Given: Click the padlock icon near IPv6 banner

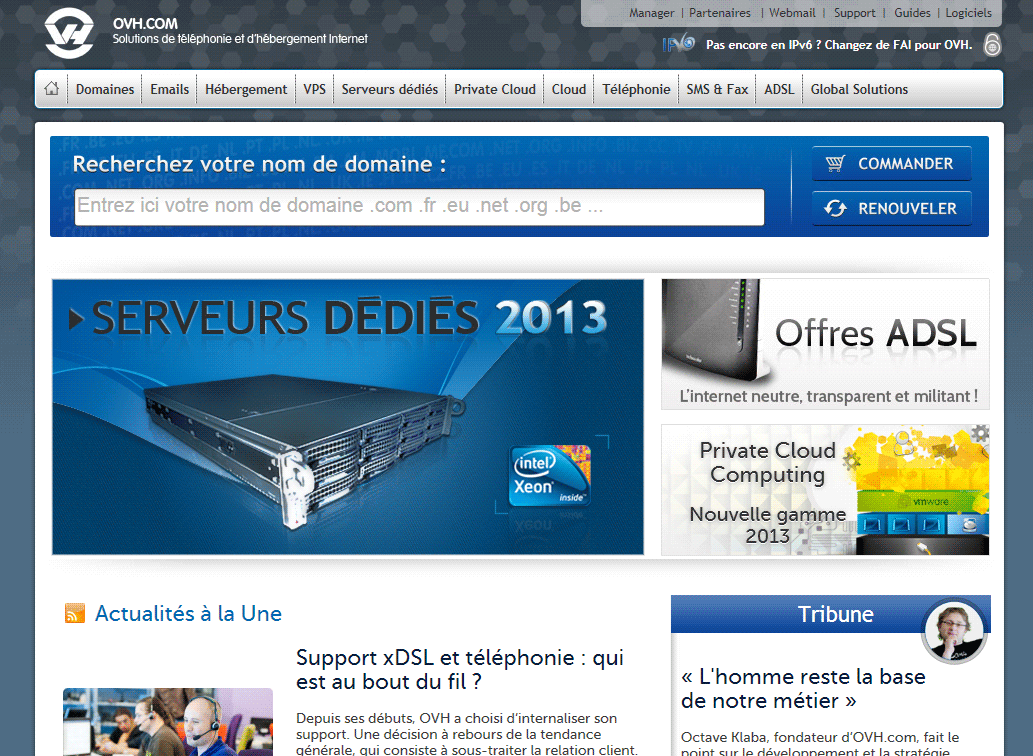Looking at the screenshot, I should point(992,44).
